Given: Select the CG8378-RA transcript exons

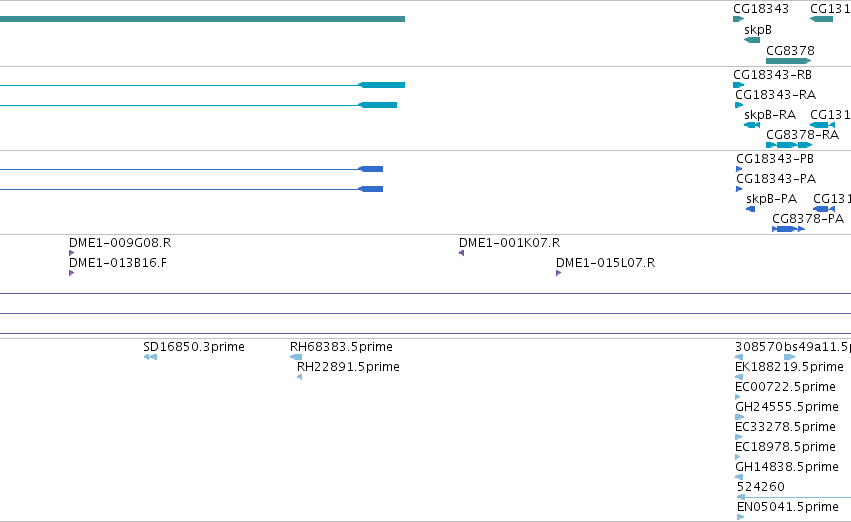Looking at the screenshot, I should [789, 145].
